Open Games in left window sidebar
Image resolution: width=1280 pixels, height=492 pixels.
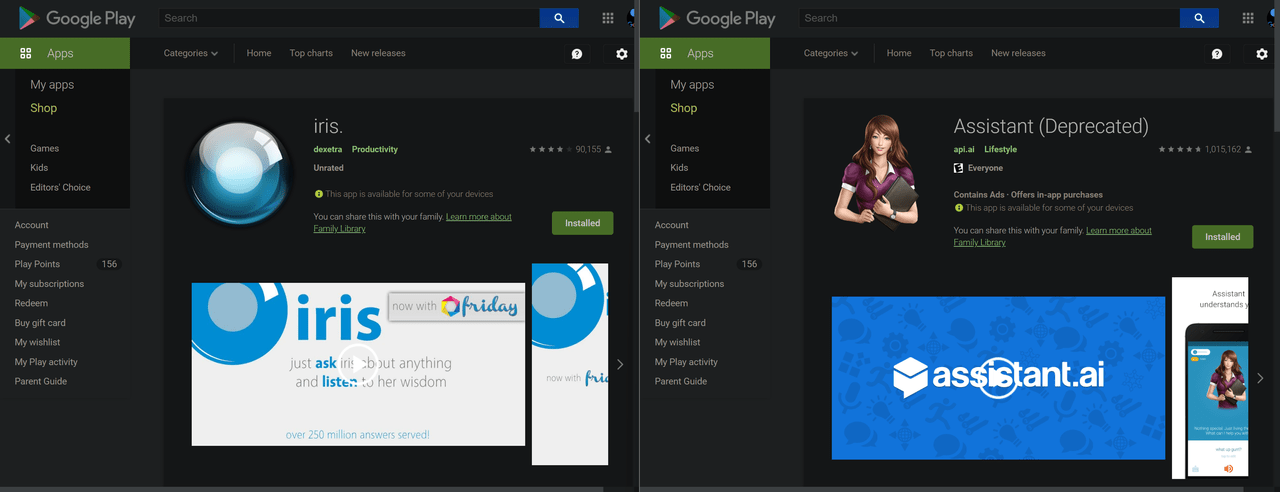[x=44, y=148]
